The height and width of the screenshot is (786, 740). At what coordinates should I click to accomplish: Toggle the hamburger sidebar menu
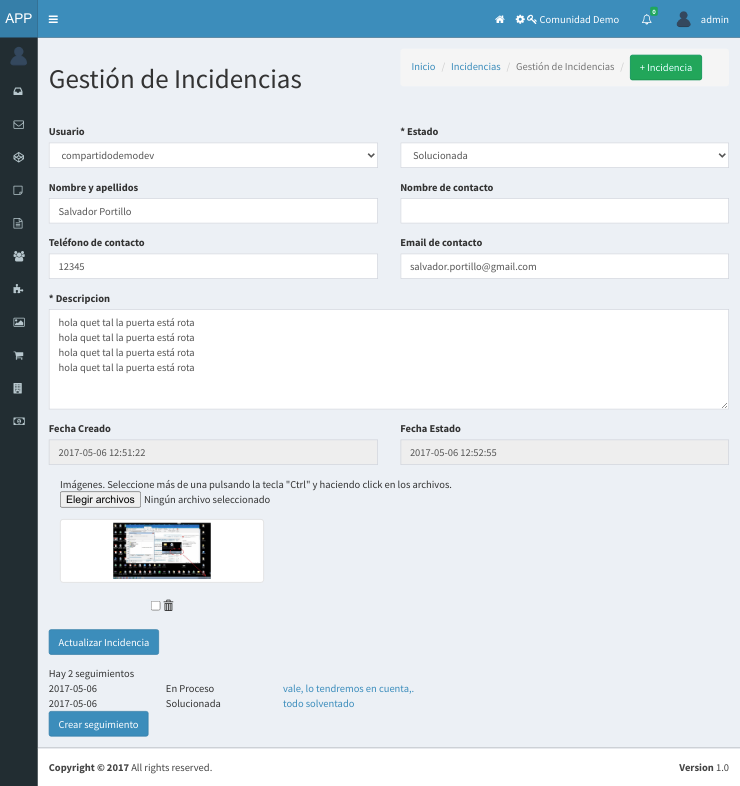[x=53, y=19]
